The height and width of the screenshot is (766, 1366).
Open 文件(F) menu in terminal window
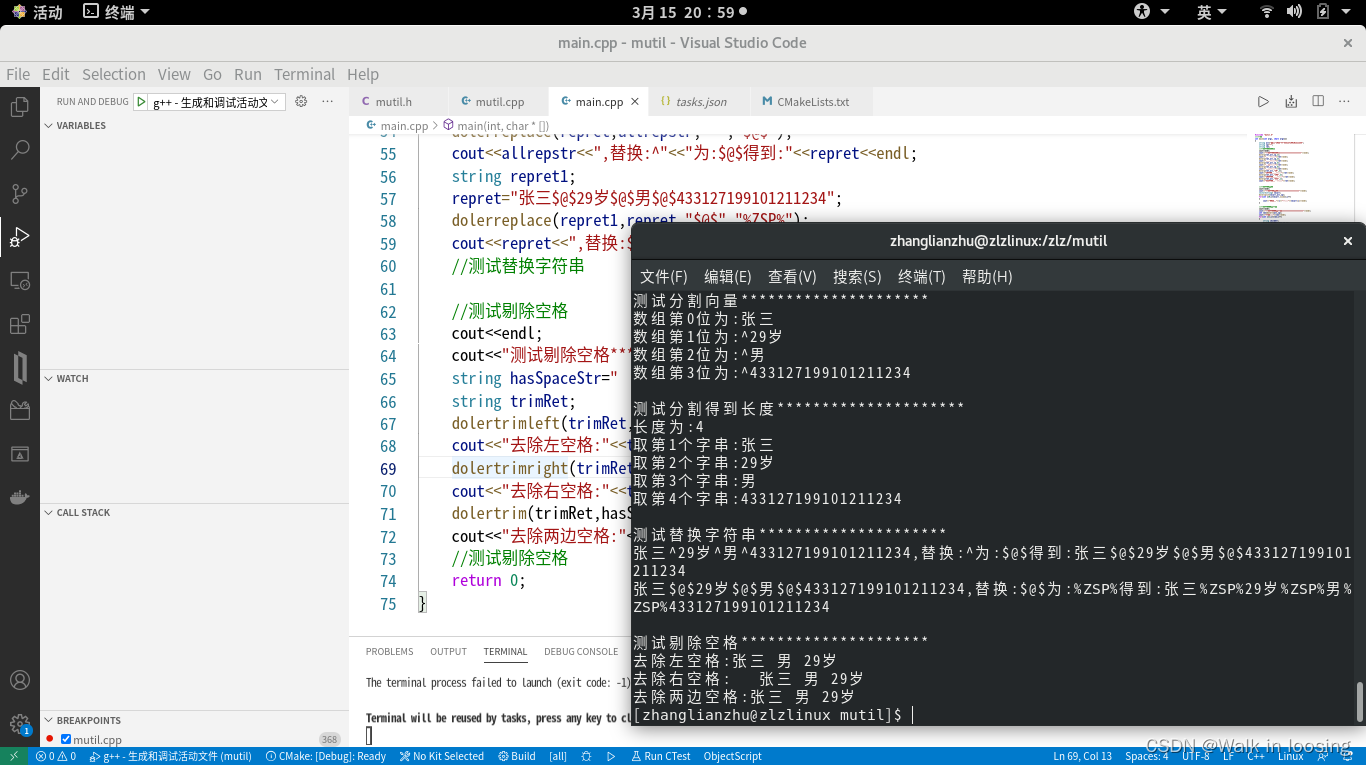click(664, 277)
